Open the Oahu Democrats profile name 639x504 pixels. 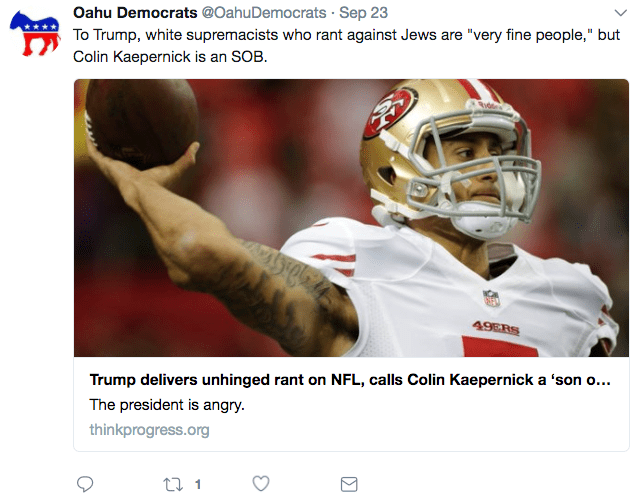pyautogui.click(x=128, y=12)
